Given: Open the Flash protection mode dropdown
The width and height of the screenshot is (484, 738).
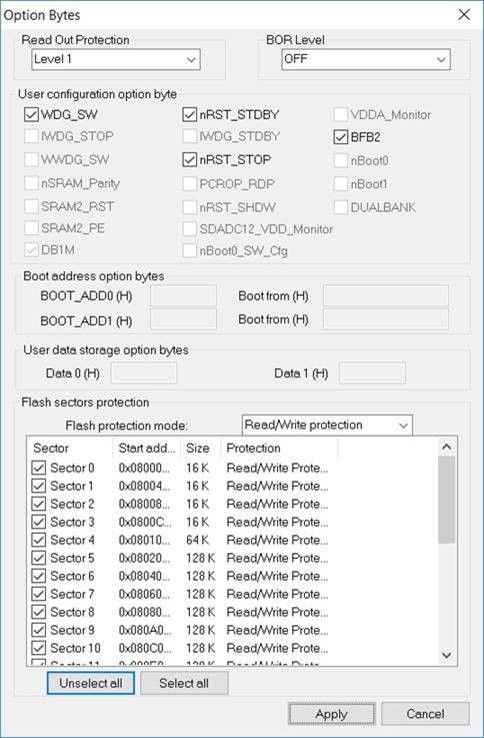Looking at the screenshot, I should pos(327,425).
